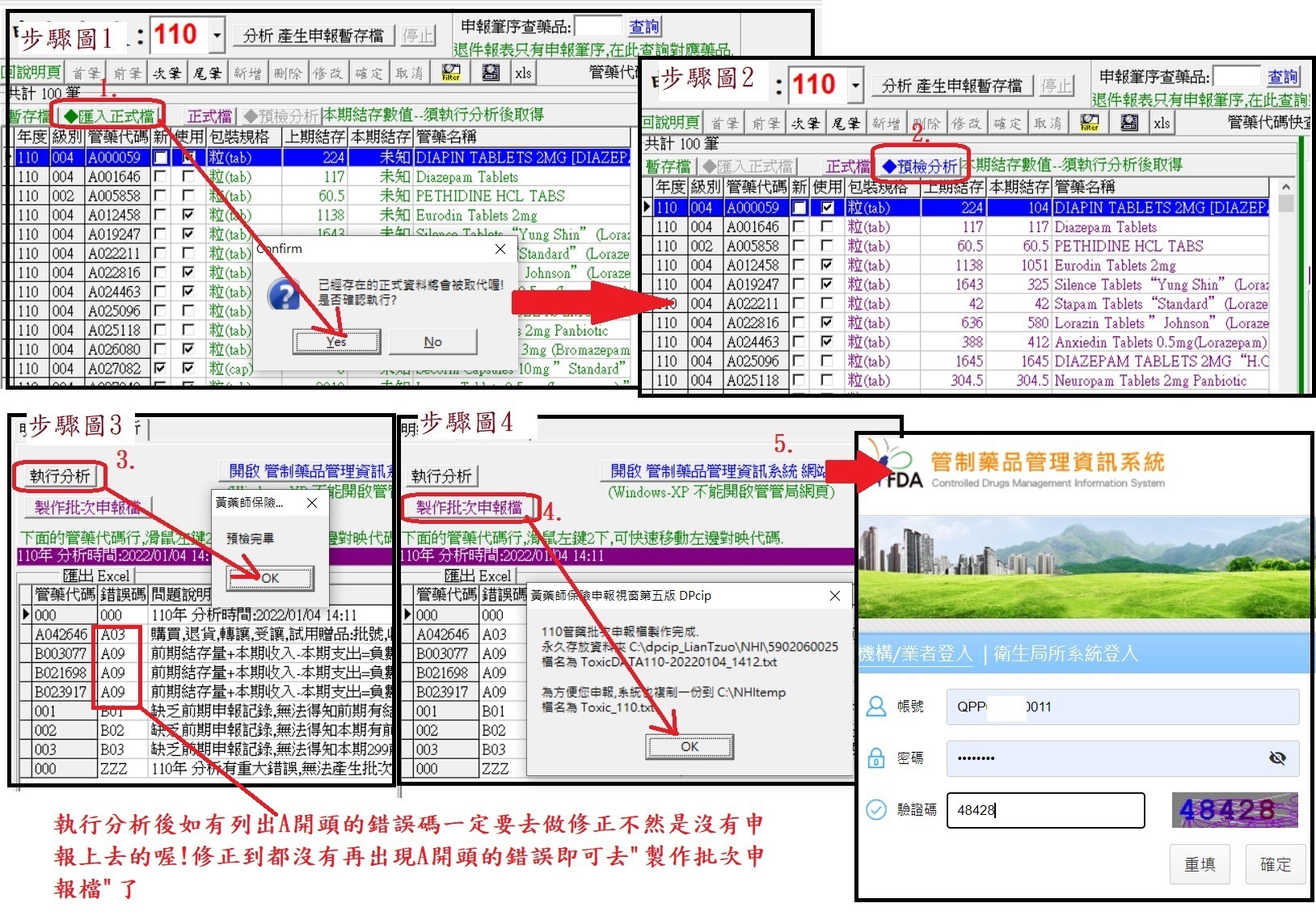The height and width of the screenshot is (920, 1316).
Task: Select the 正式檔 tab in step 1
Action: 209,116
